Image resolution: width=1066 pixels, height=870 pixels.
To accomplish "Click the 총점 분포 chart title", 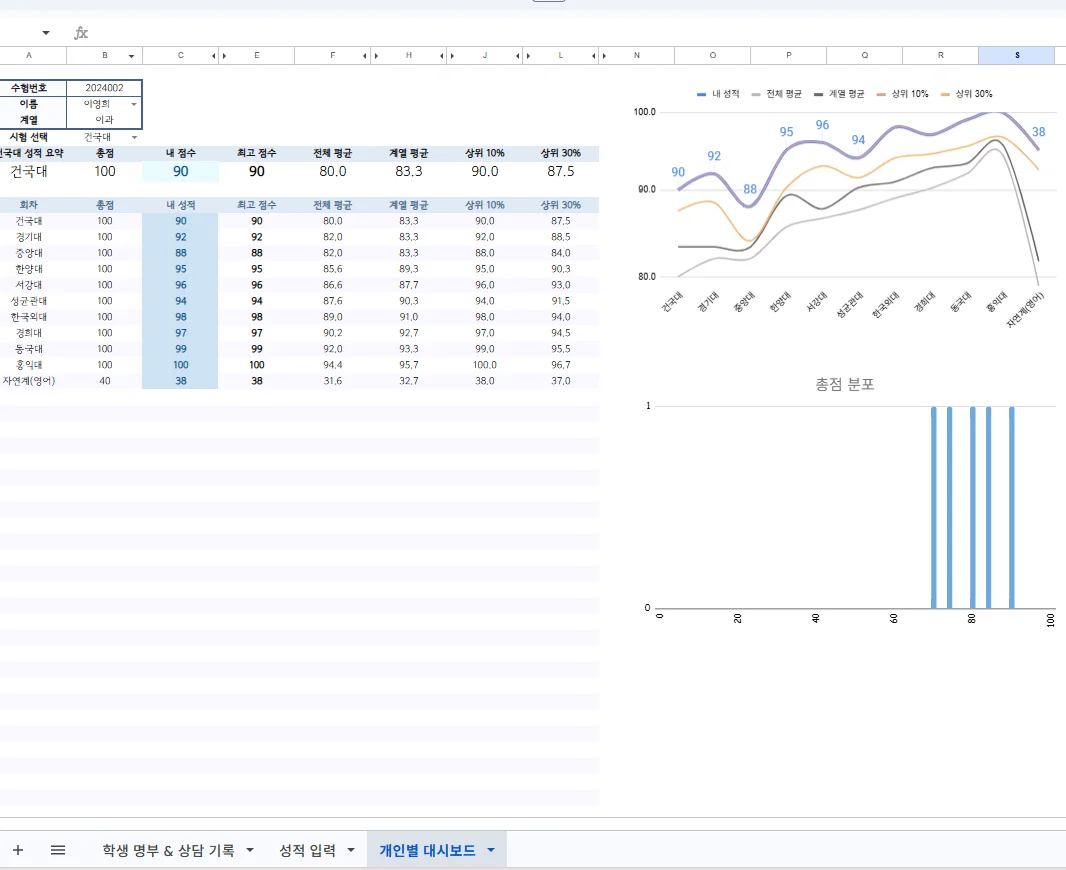I will [x=844, y=385].
